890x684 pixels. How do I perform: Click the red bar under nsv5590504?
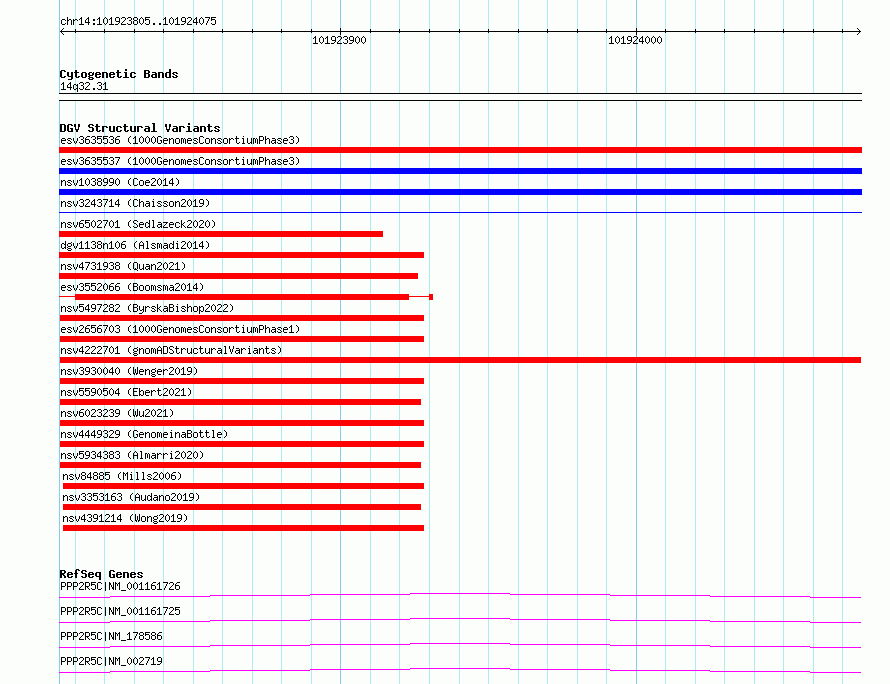240,402
